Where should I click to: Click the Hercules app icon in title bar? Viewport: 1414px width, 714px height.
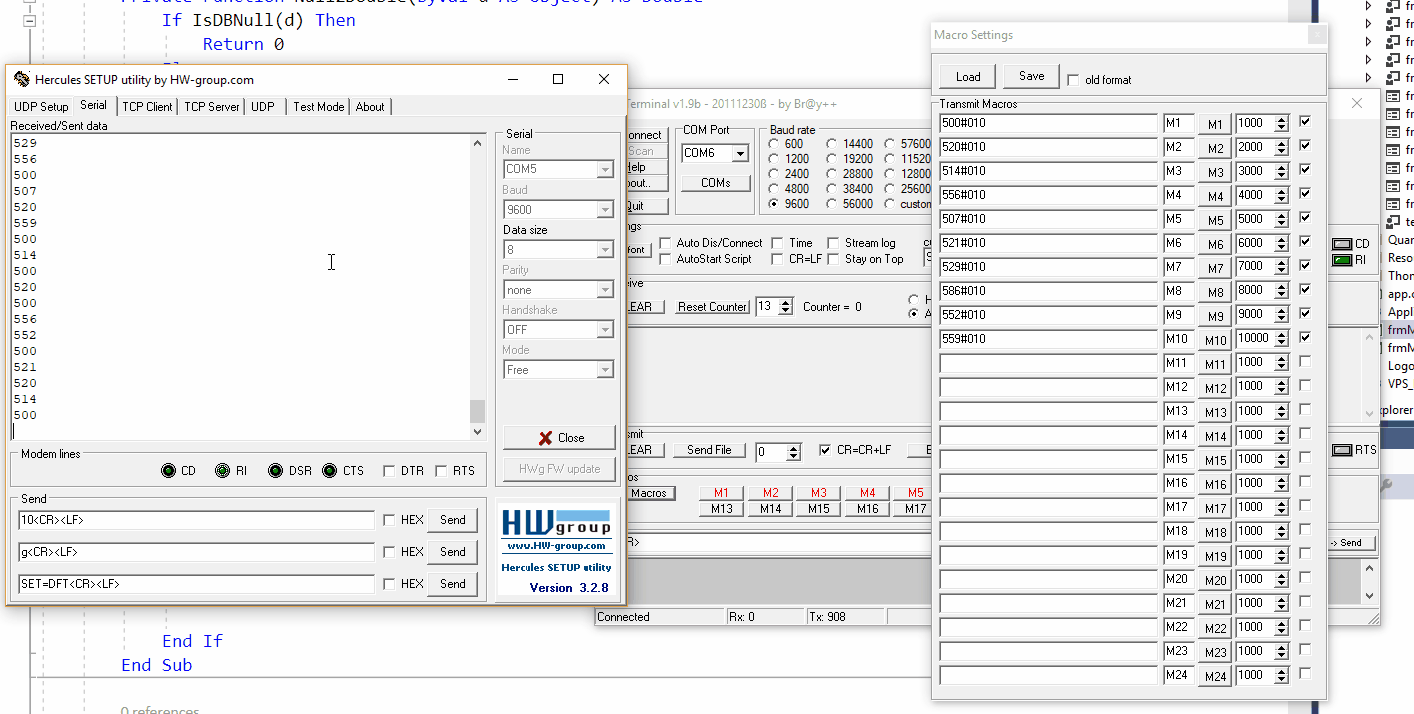(21, 80)
